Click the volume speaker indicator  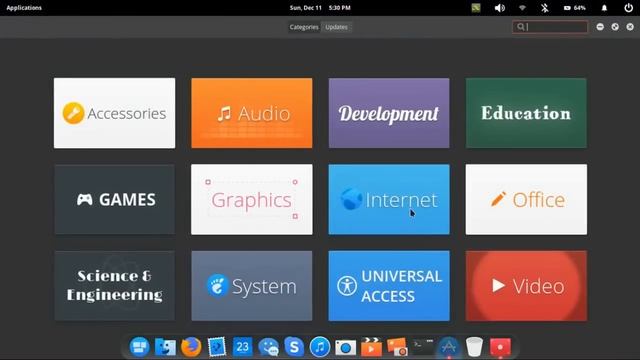coord(500,8)
